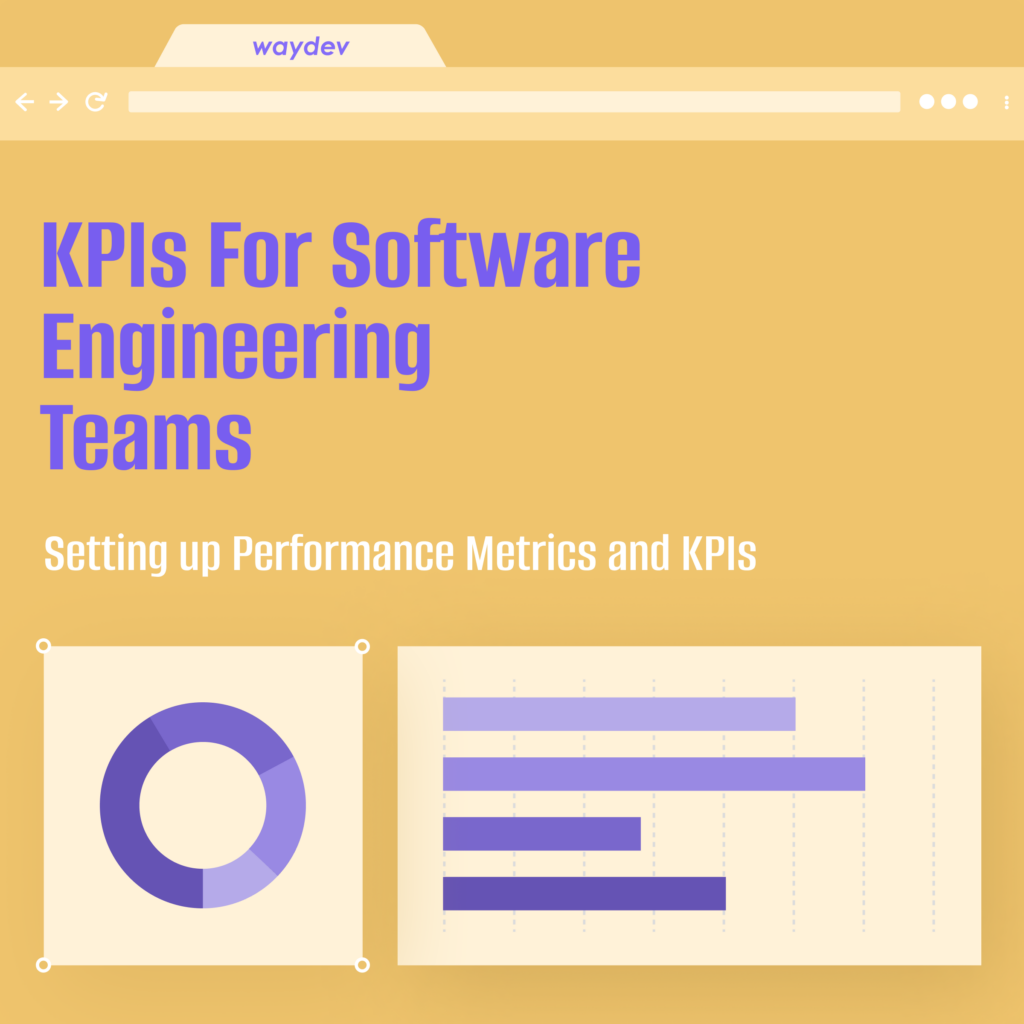Viewport: 1024px width, 1024px height.
Task: Click the bottom-right selection handle of the donut image
Action: (x=362, y=966)
